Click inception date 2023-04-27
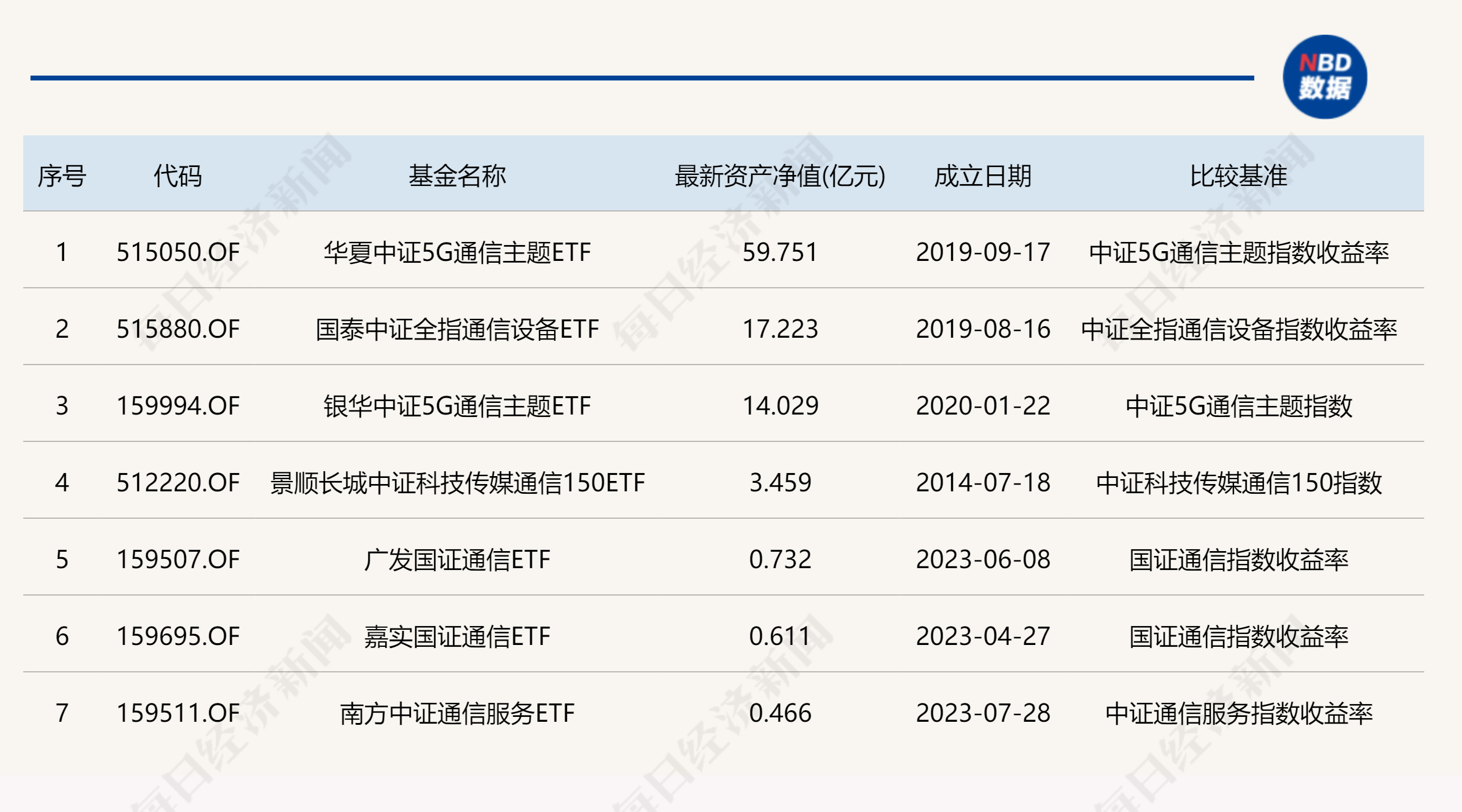 (983, 636)
